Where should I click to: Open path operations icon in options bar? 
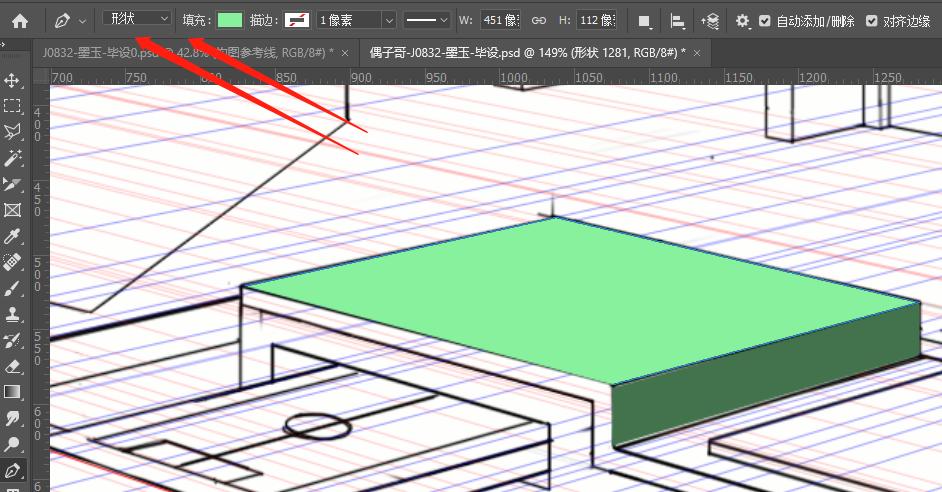coord(645,20)
